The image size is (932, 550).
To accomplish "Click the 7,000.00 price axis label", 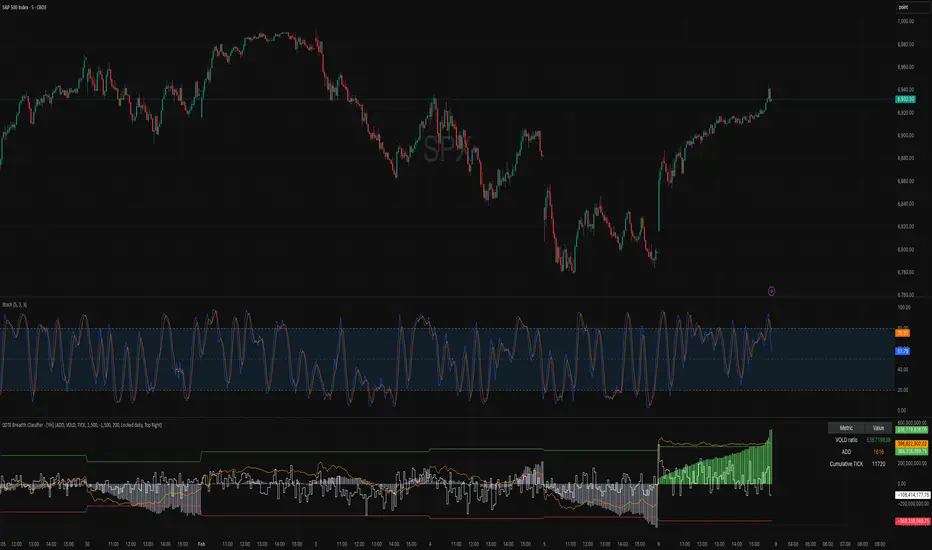I will coord(906,21).
